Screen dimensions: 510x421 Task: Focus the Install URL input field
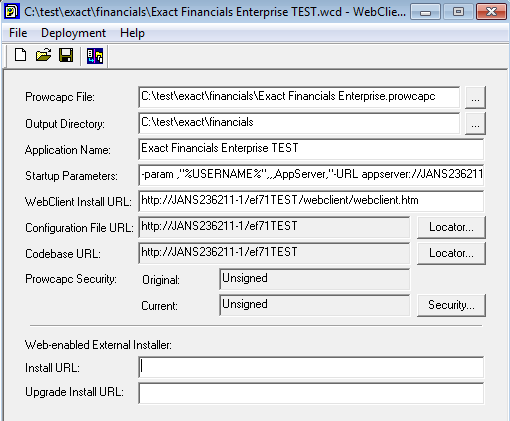pos(311,367)
